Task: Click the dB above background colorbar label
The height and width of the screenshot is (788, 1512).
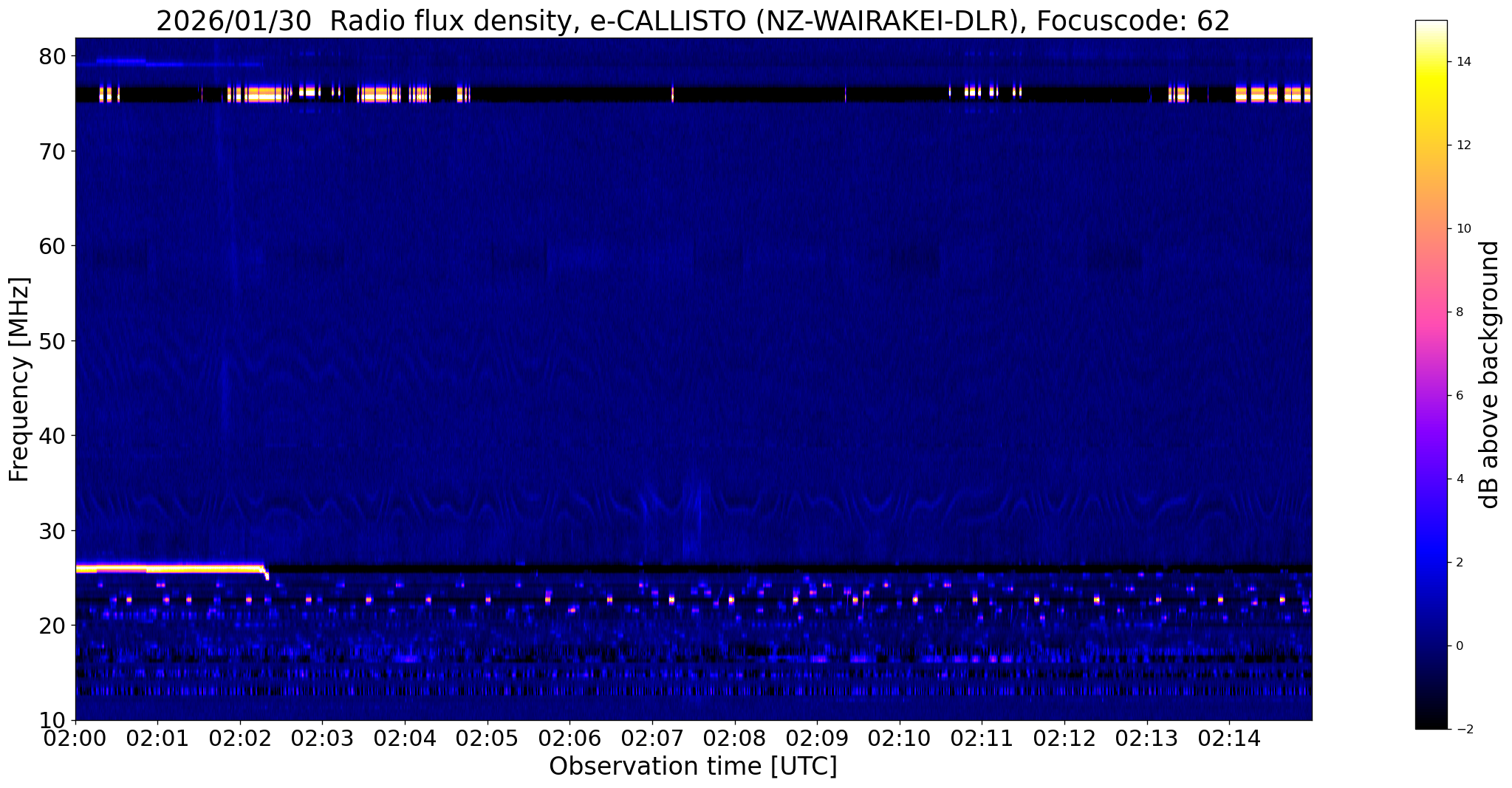Action: pyautogui.click(x=1489, y=374)
